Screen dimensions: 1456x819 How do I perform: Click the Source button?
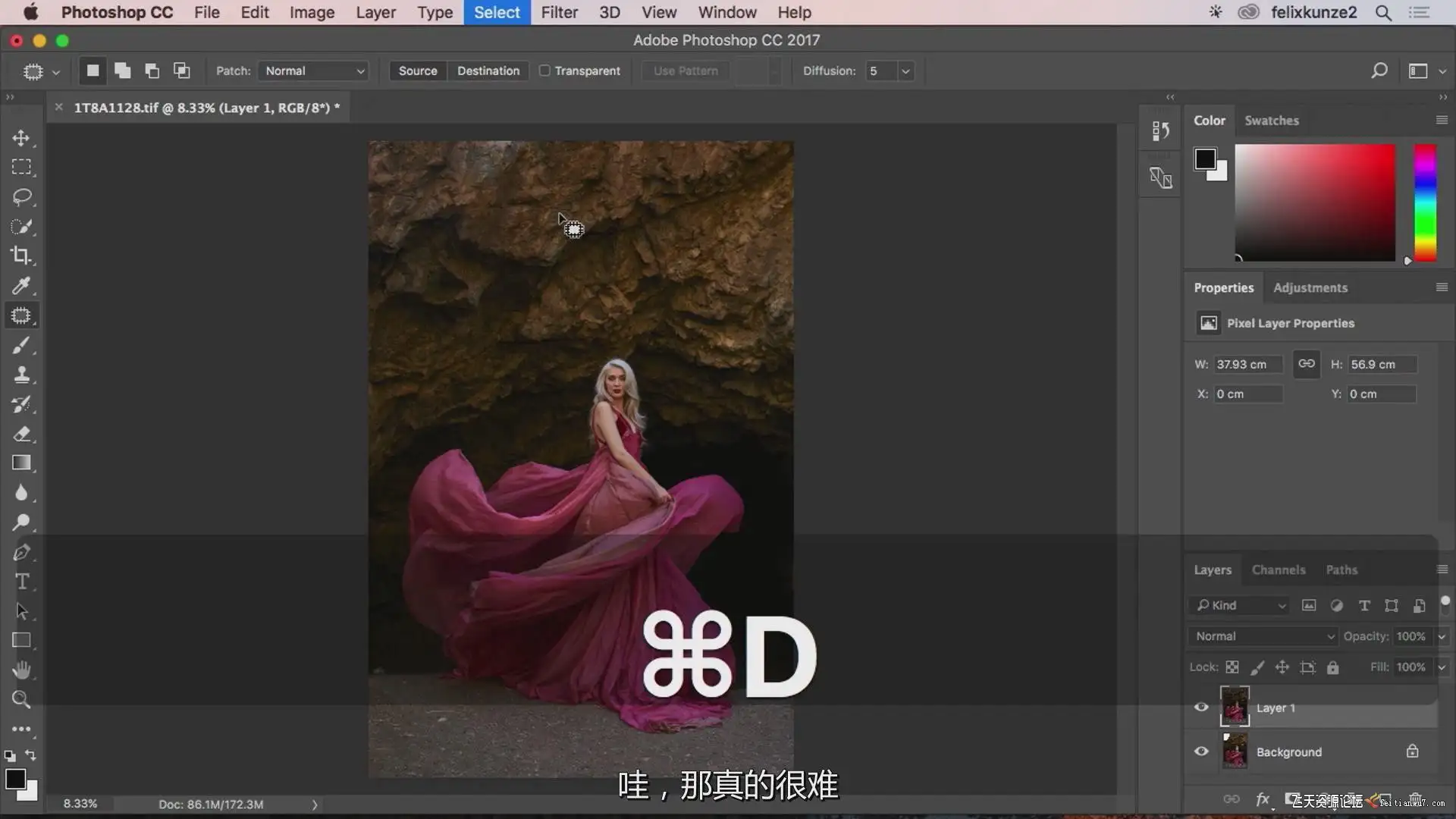pos(418,71)
